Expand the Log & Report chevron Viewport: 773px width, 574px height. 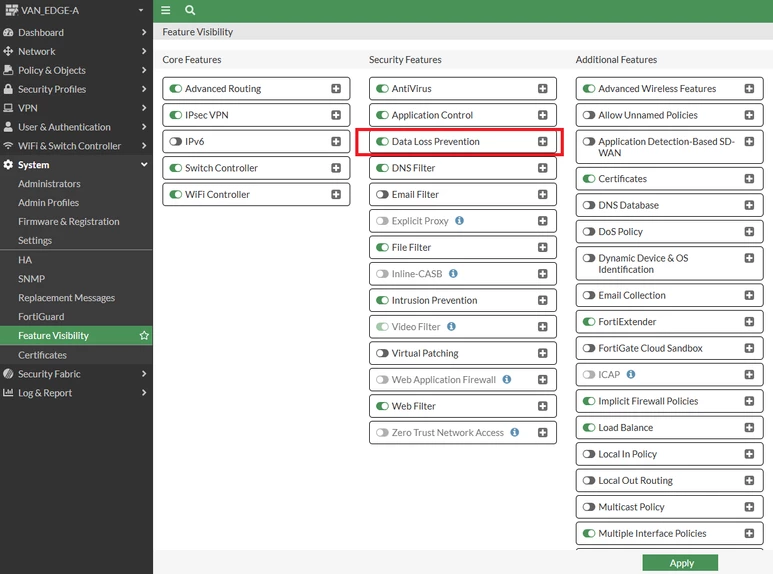pos(144,393)
